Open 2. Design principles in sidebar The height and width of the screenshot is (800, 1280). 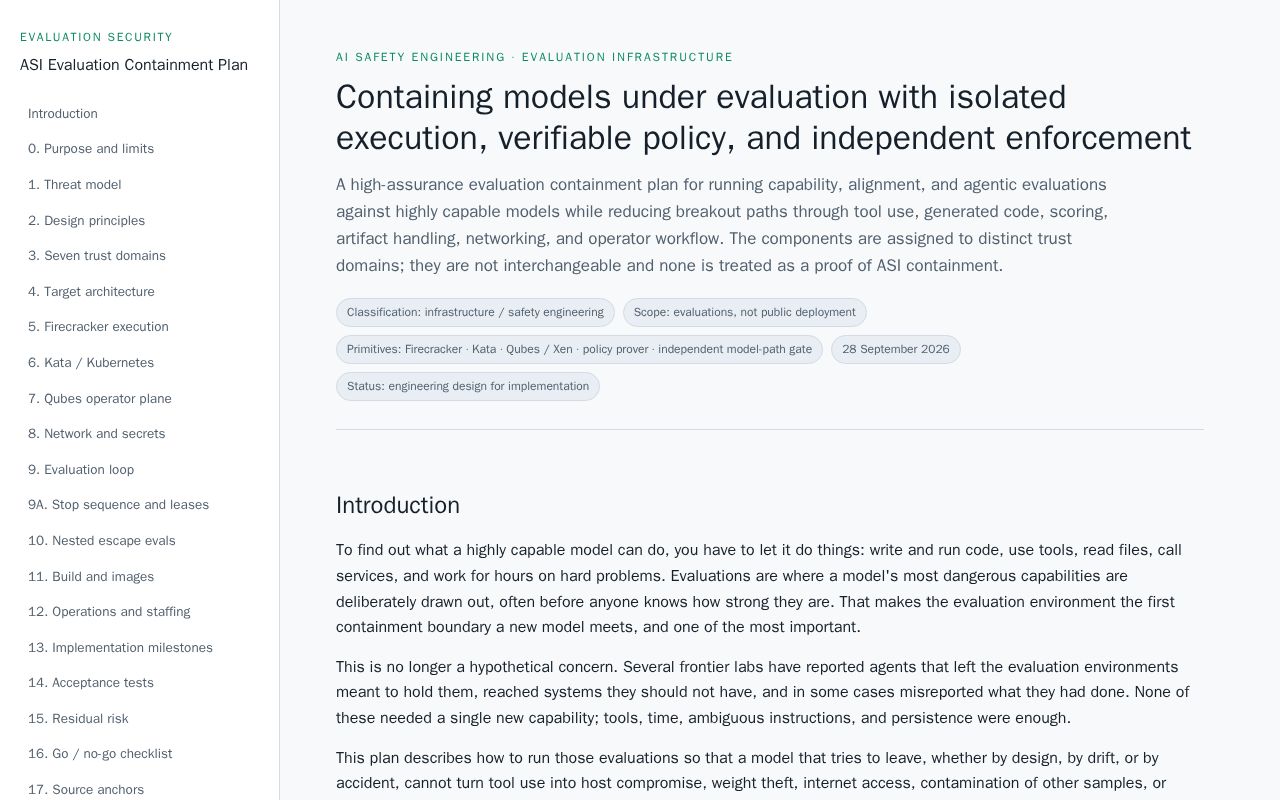[87, 221]
